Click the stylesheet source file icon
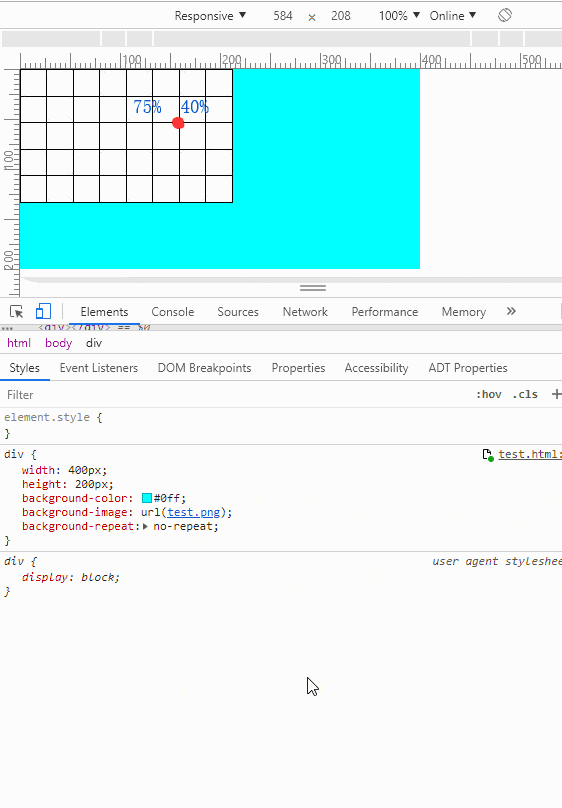The width and height of the screenshot is (562, 808). tap(487, 454)
